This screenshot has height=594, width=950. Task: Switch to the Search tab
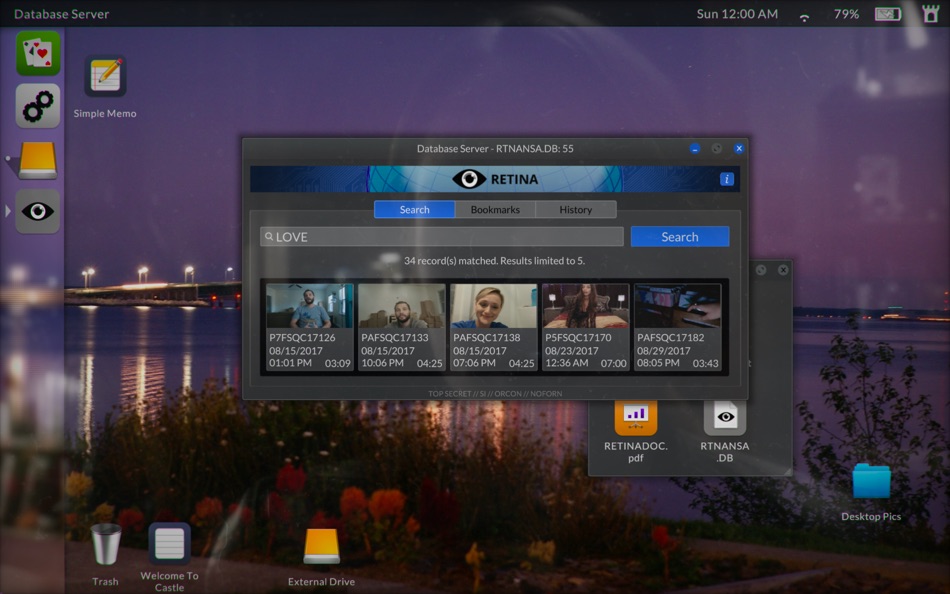point(414,210)
